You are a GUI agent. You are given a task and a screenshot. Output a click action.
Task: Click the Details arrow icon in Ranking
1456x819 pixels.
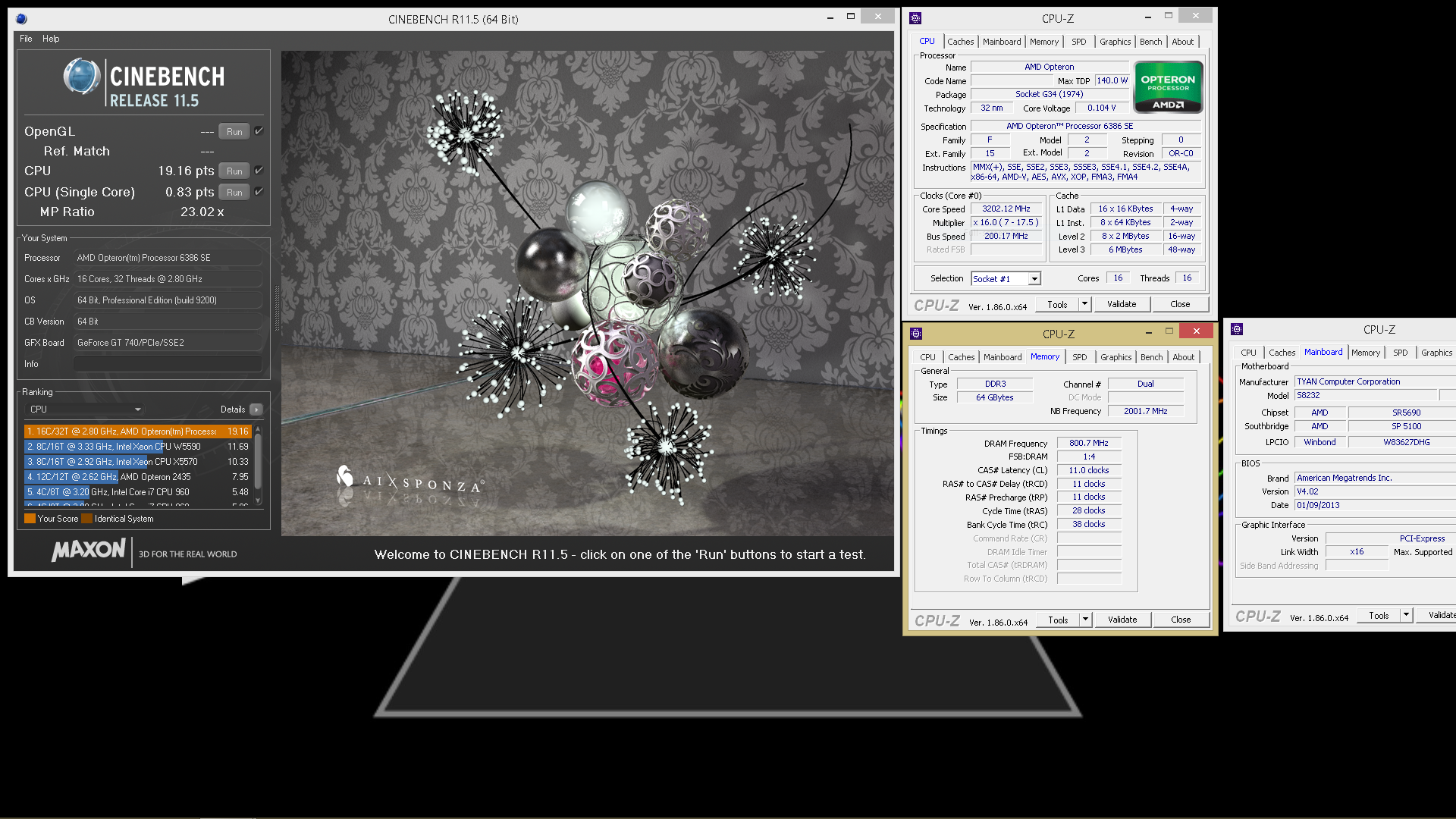coord(256,409)
